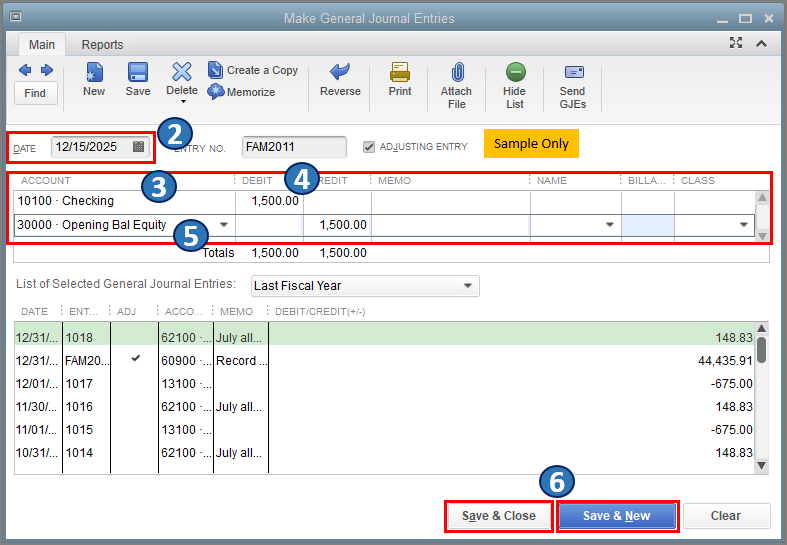Click the Find button
Screen dimensions: 787x545
[x=35, y=93]
